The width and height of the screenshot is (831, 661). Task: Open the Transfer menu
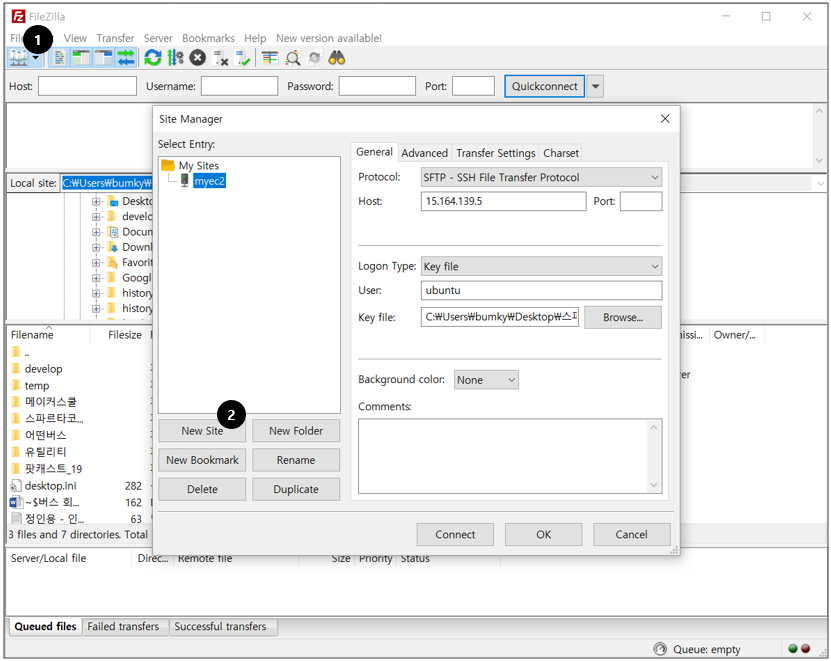click(115, 38)
